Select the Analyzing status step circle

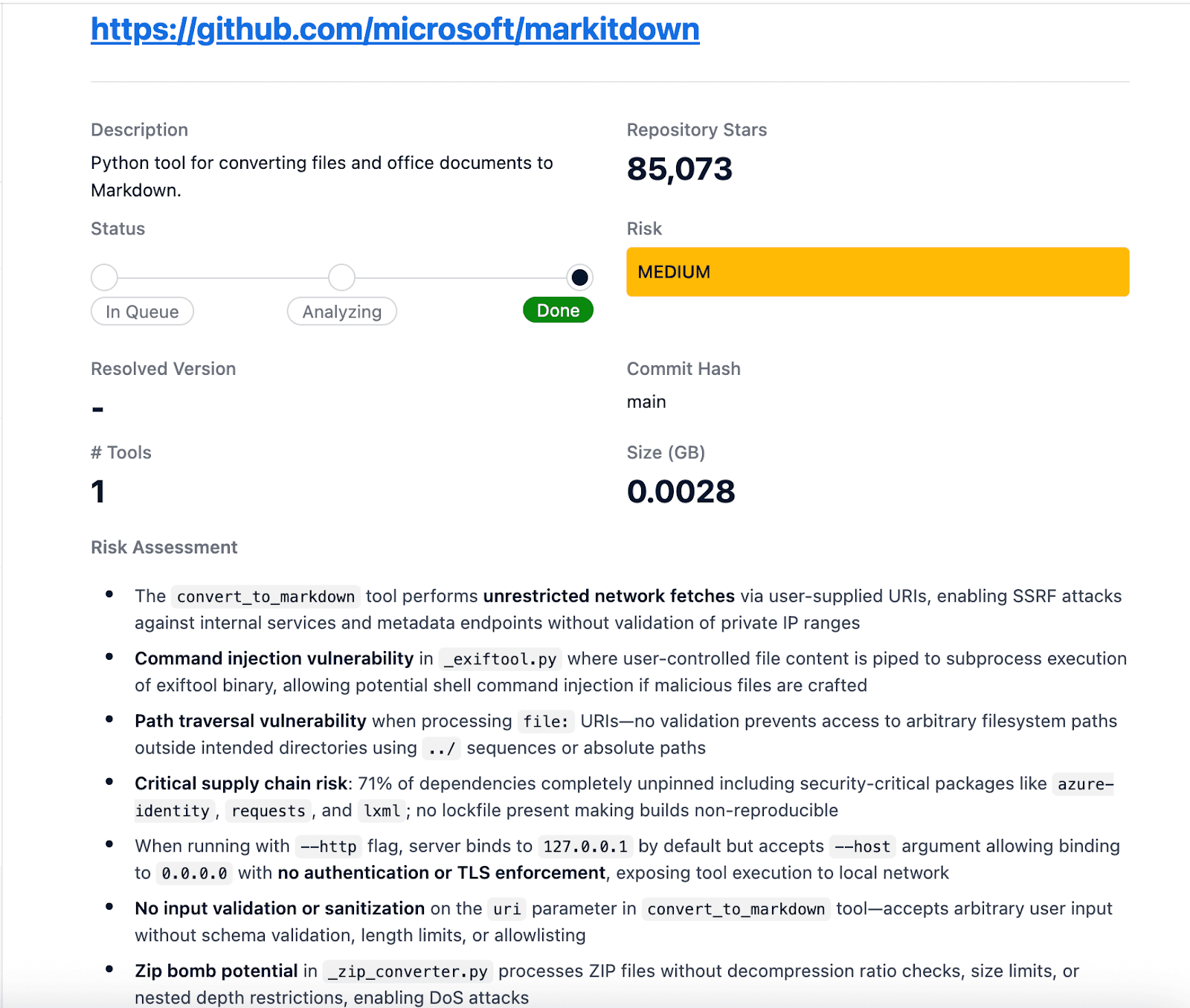point(341,277)
